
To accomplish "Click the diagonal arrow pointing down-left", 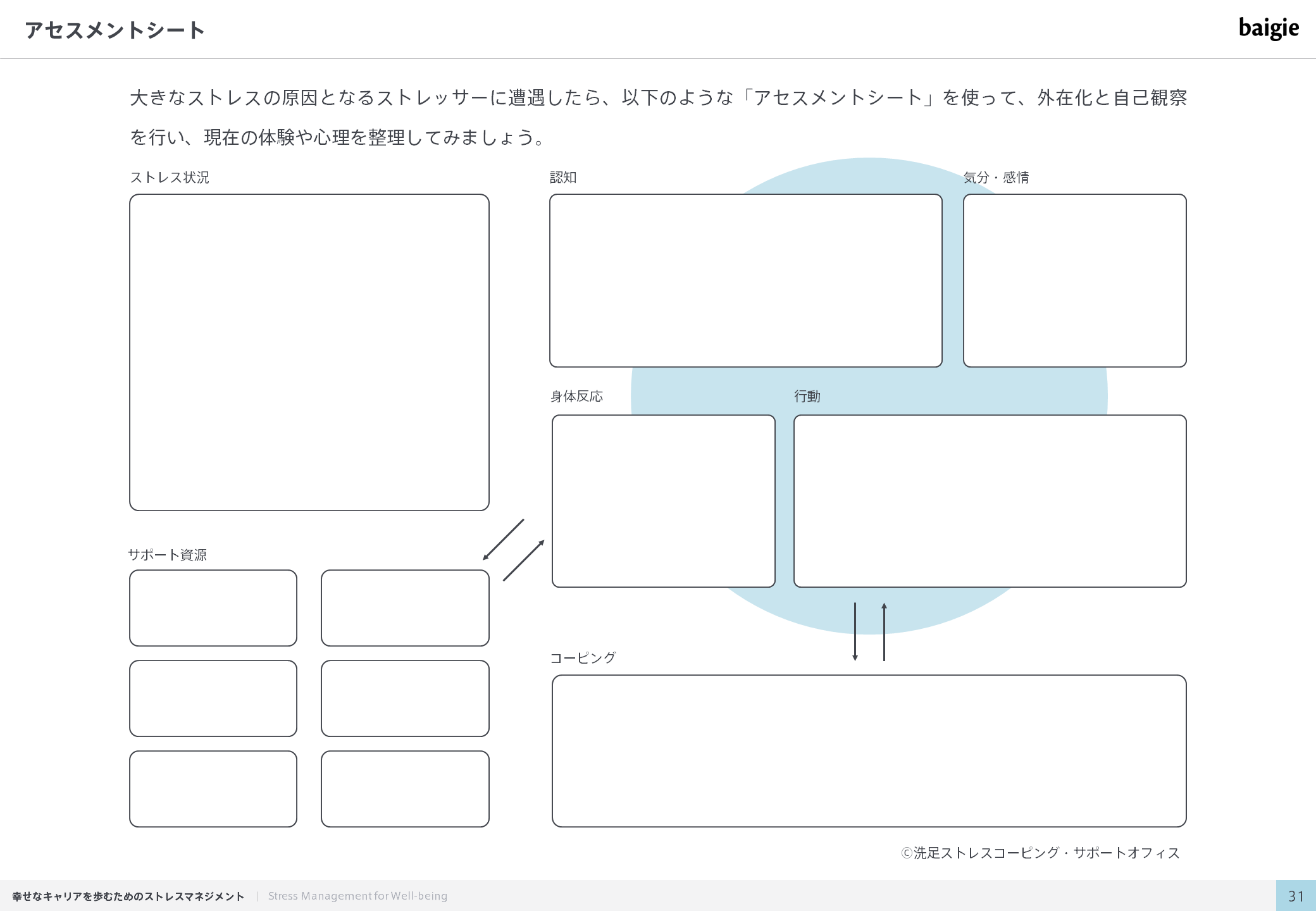I will (x=504, y=539).
